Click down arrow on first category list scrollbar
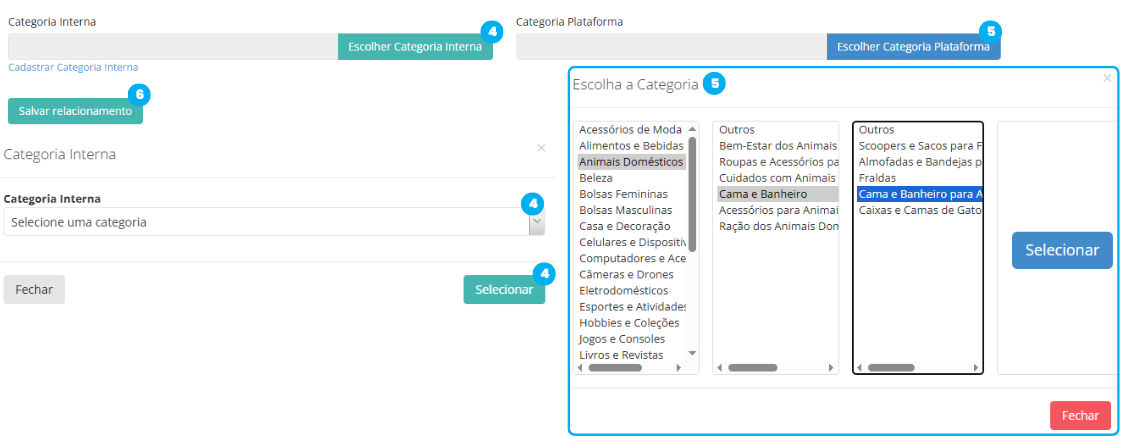The image size is (1127, 441). point(692,353)
